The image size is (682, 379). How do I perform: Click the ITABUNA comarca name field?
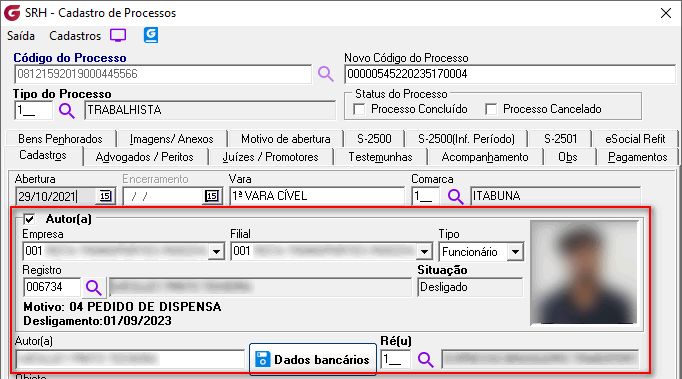point(555,196)
